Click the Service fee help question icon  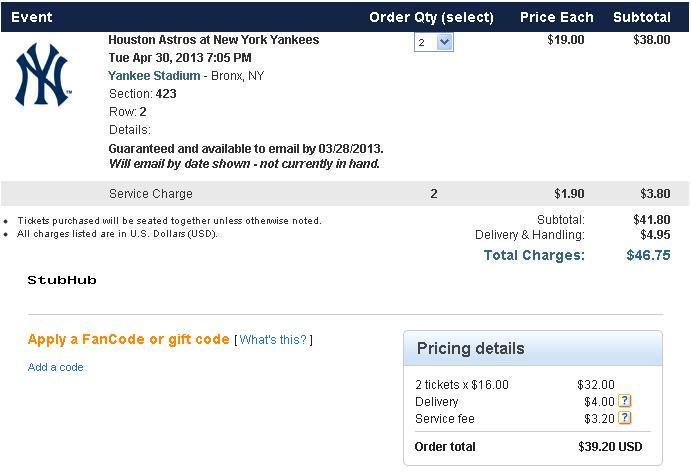pos(624,417)
